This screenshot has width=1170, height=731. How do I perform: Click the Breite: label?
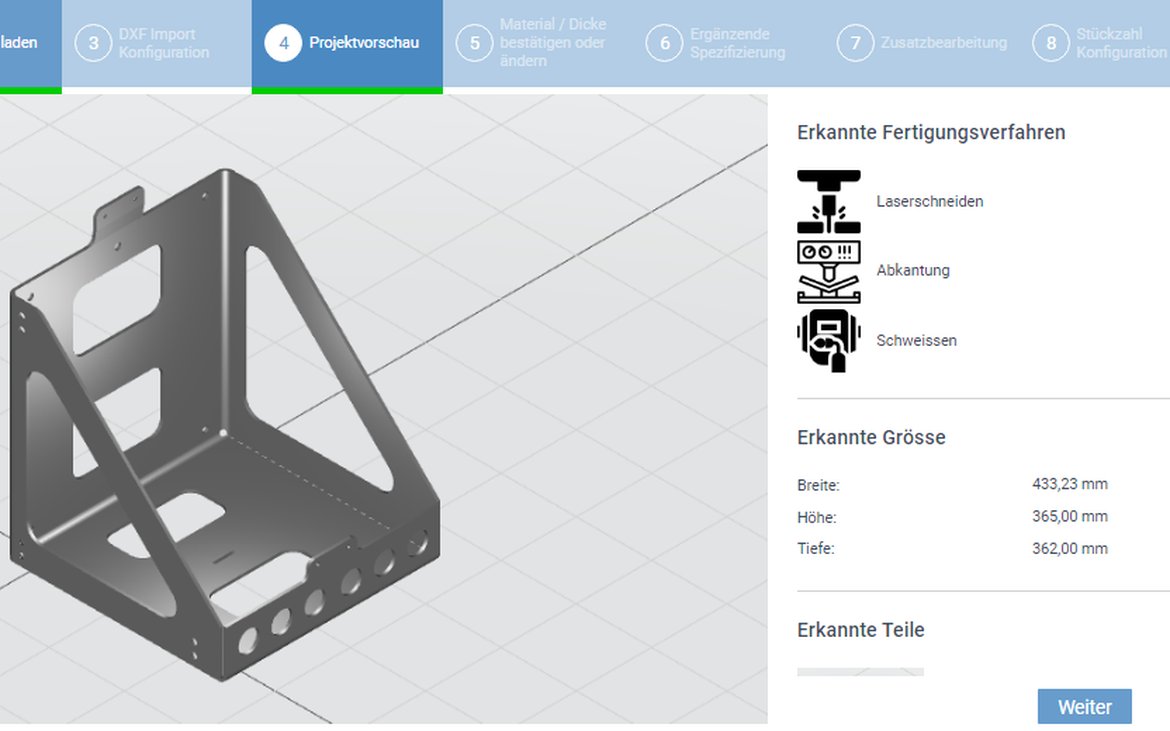coord(819,486)
